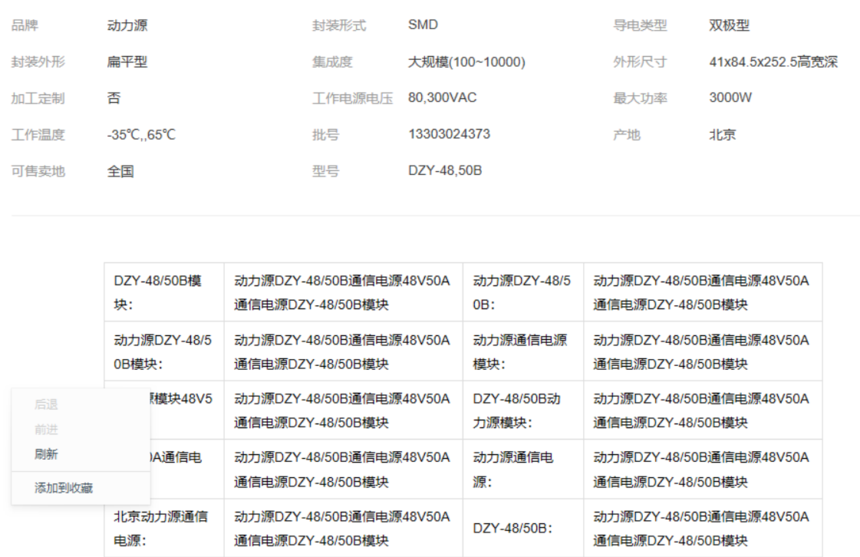Click the 封装外形 label
This screenshot has height=557, width=860.
coord(38,61)
